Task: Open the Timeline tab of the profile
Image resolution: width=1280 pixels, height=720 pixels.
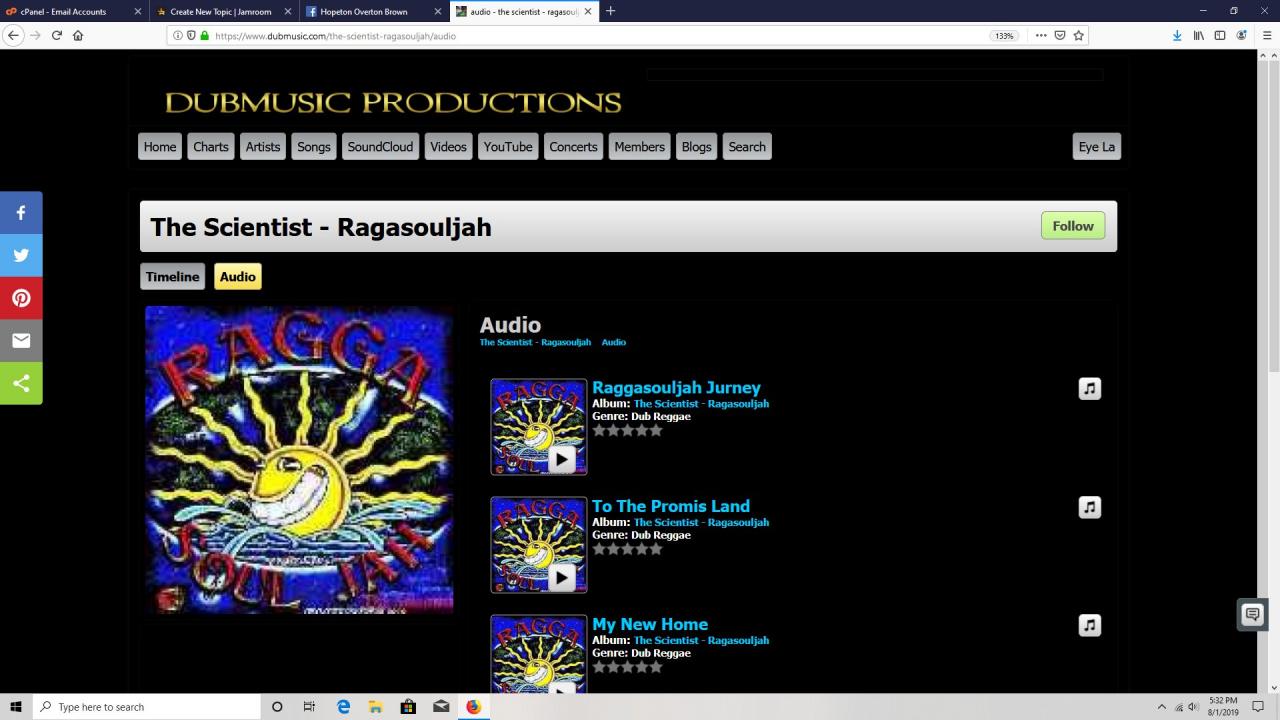Action: (x=173, y=277)
